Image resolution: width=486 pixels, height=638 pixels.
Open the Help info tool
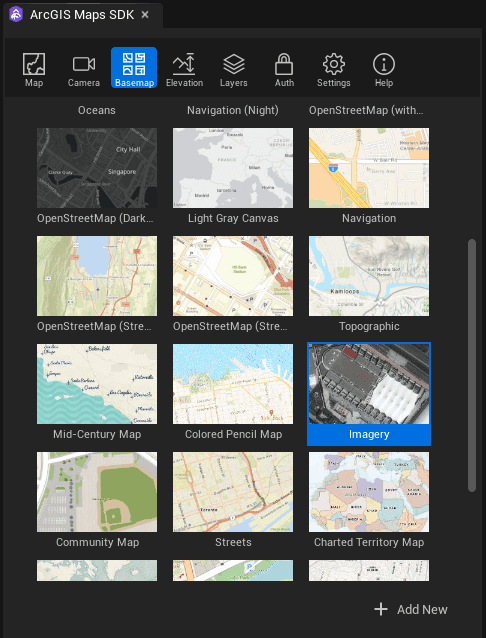pos(384,69)
